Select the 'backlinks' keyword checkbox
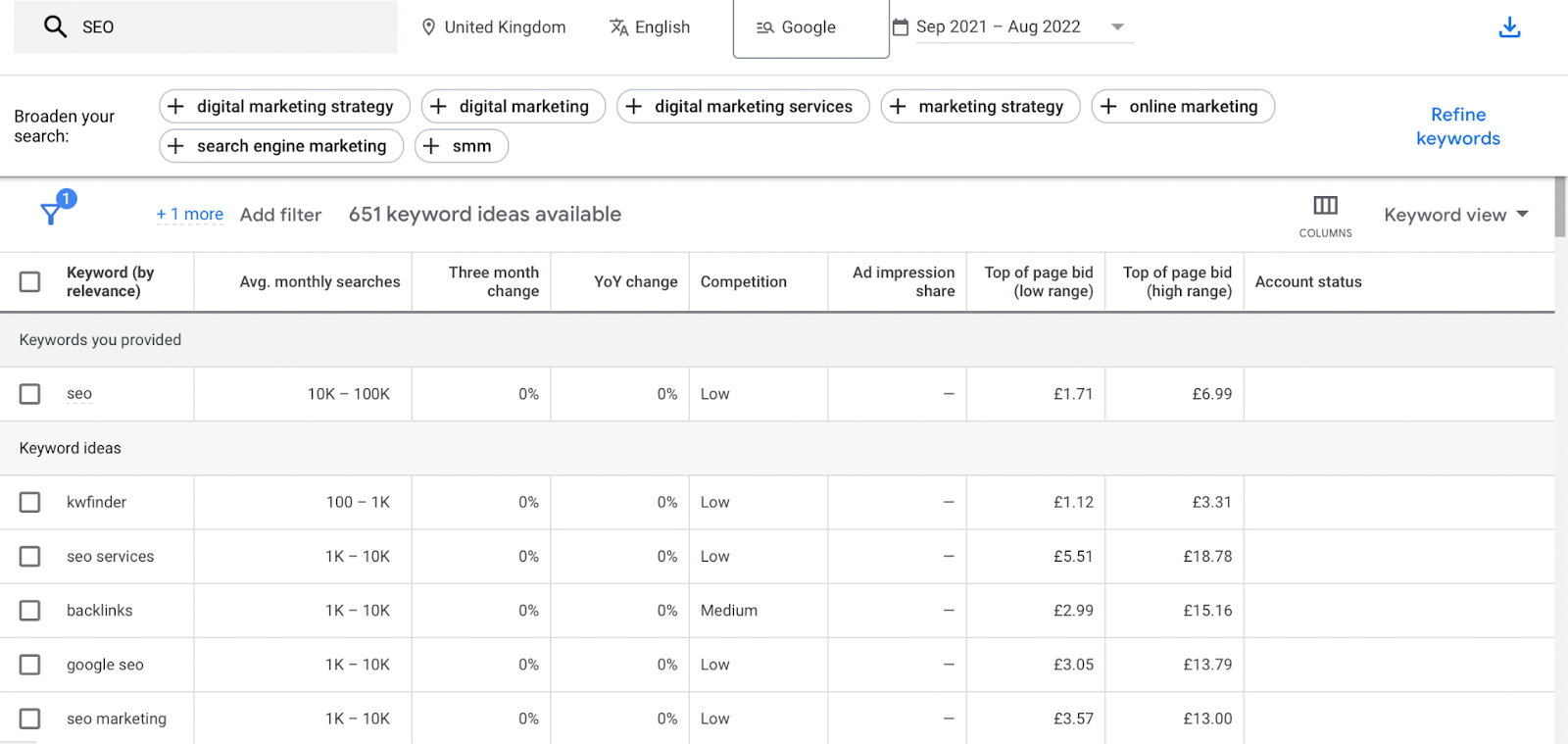Image resolution: width=1568 pixels, height=744 pixels. 30,611
